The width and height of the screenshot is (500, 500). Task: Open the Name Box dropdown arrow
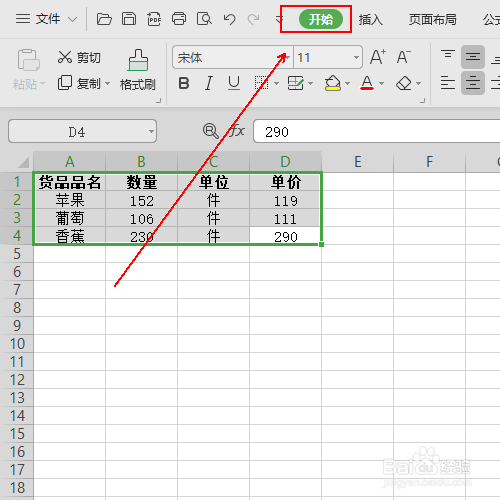coord(151,131)
